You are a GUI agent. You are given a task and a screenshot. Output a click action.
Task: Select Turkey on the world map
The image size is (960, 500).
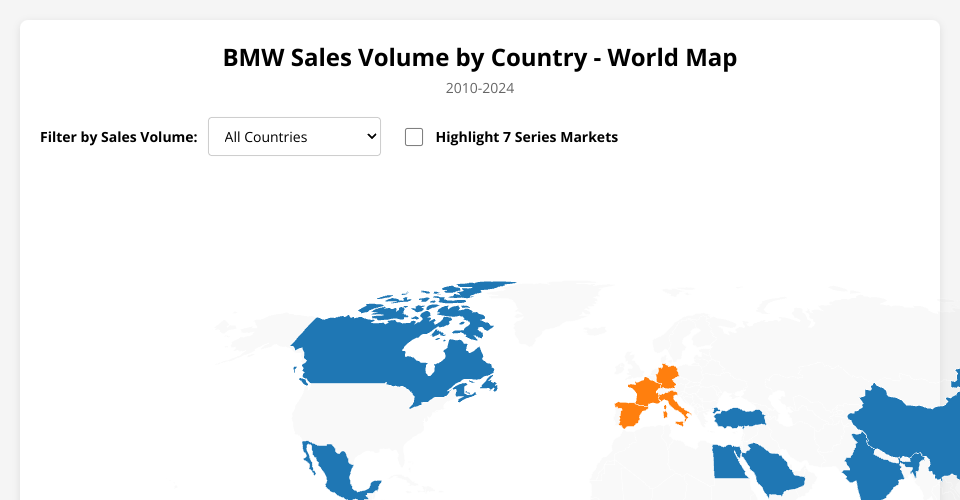[742, 417]
